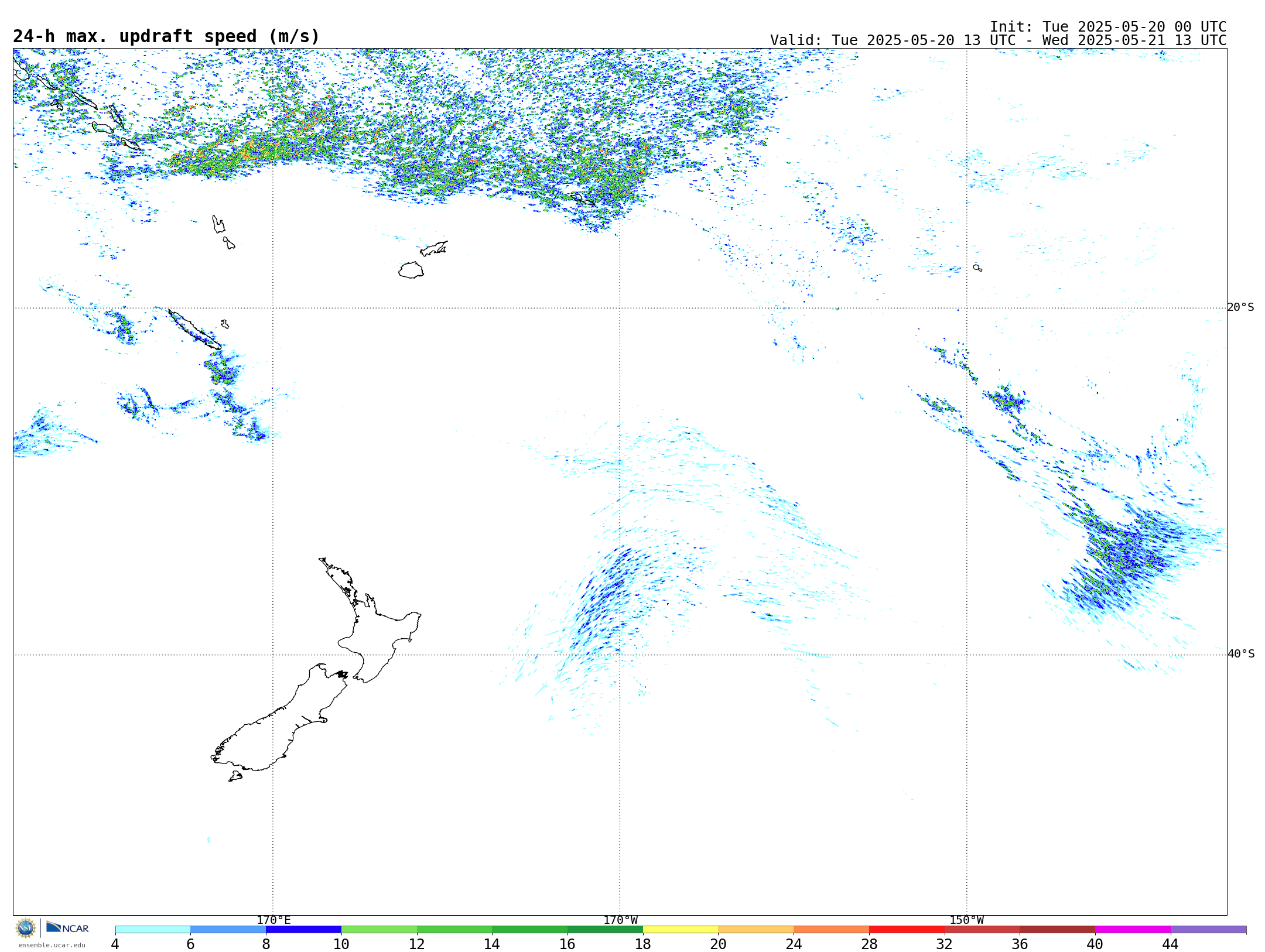Click the dark brown-red 36-40 color swatch
Viewport: 1265px width, 952px height.
click(1058, 930)
